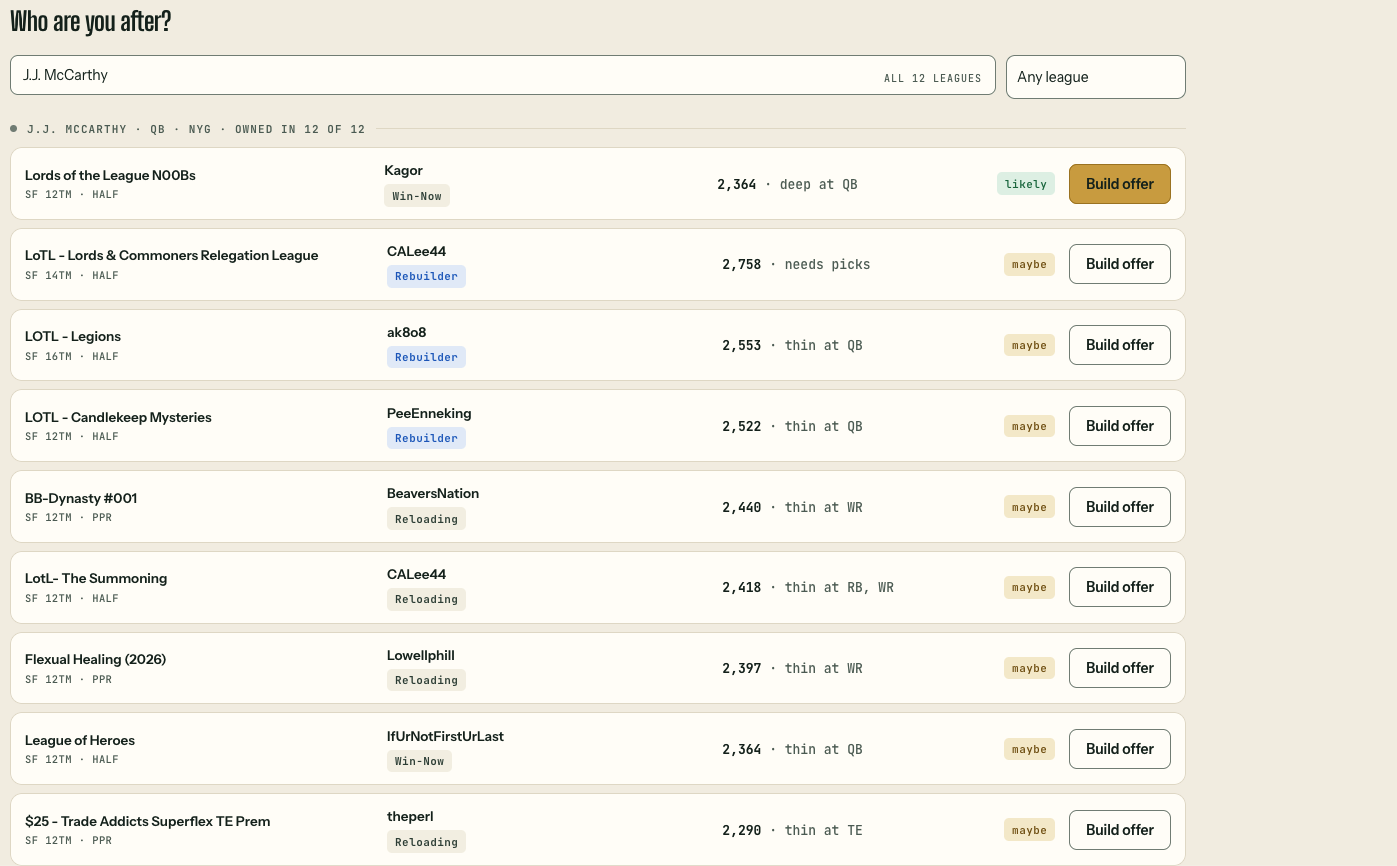Build offer for LotL- The Summoning
Screen dimensions: 1397x866
(1119, 587)
